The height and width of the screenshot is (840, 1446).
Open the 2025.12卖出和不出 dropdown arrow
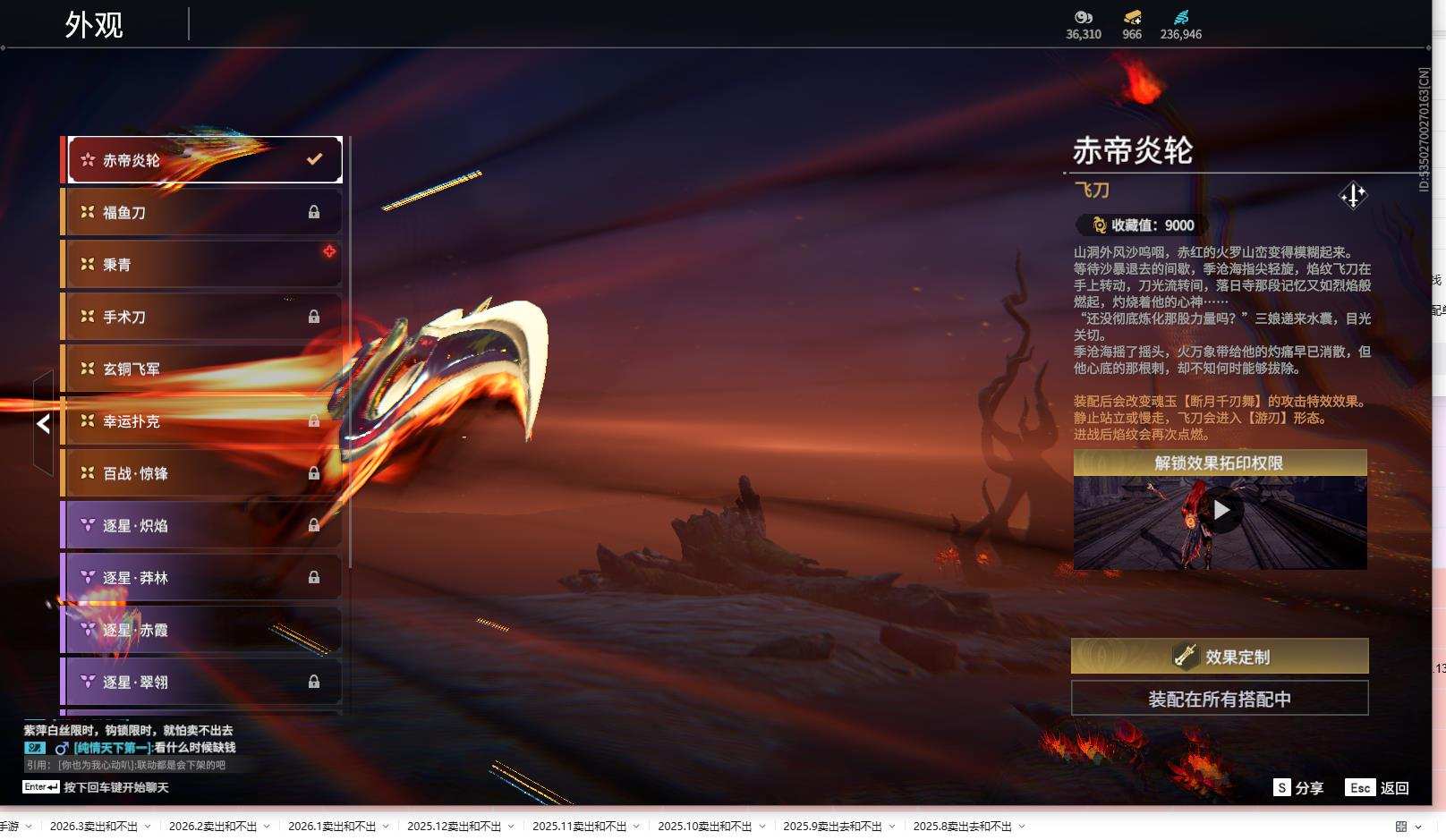tap(510, 827)
